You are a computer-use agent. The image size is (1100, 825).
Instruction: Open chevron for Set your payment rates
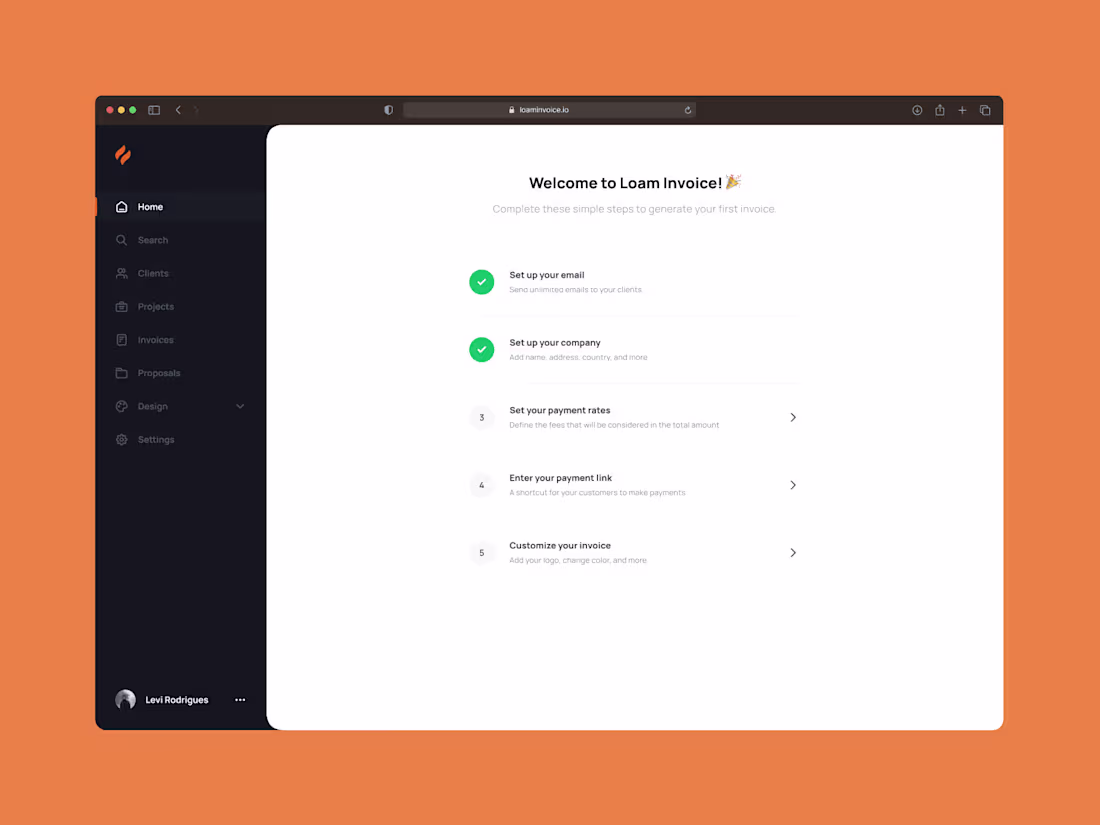click(x=793, y=417)
